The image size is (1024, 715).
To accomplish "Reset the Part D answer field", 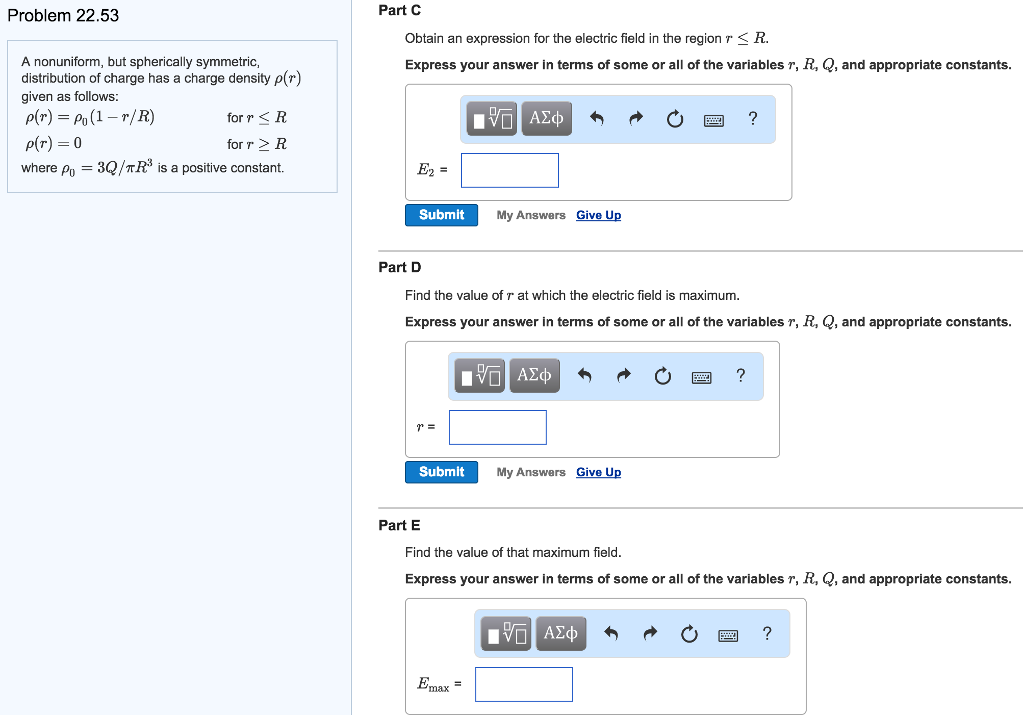I will point(663,376).
